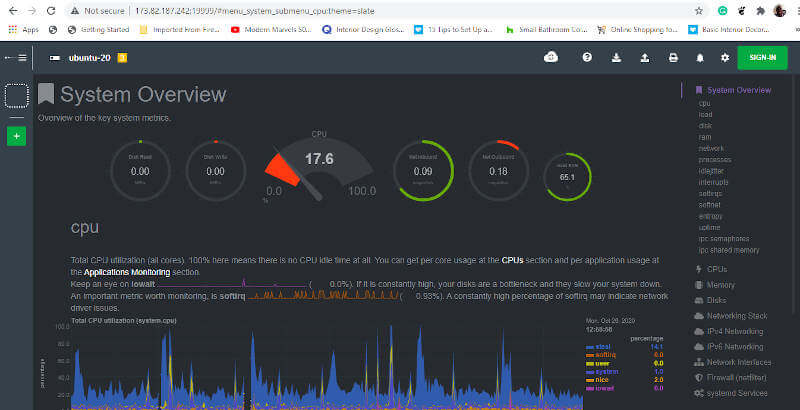Viewport: 800px width, 410px height.
Task: Toggle the system dimension in chart legend
Action: (605, 371)
